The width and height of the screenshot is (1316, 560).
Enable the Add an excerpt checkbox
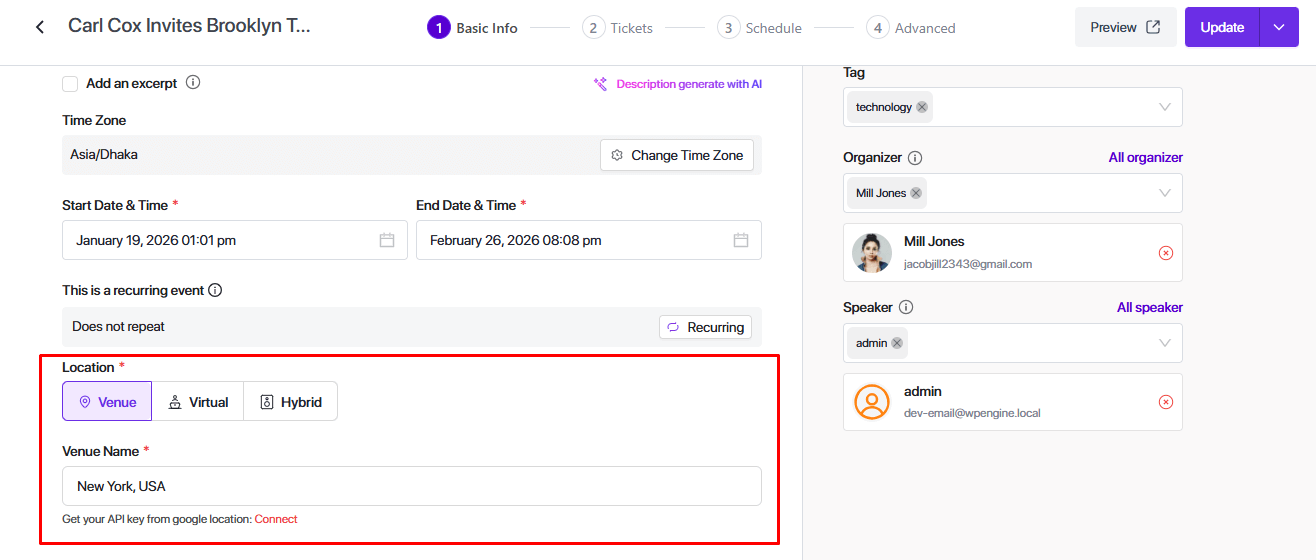point(70,84)
